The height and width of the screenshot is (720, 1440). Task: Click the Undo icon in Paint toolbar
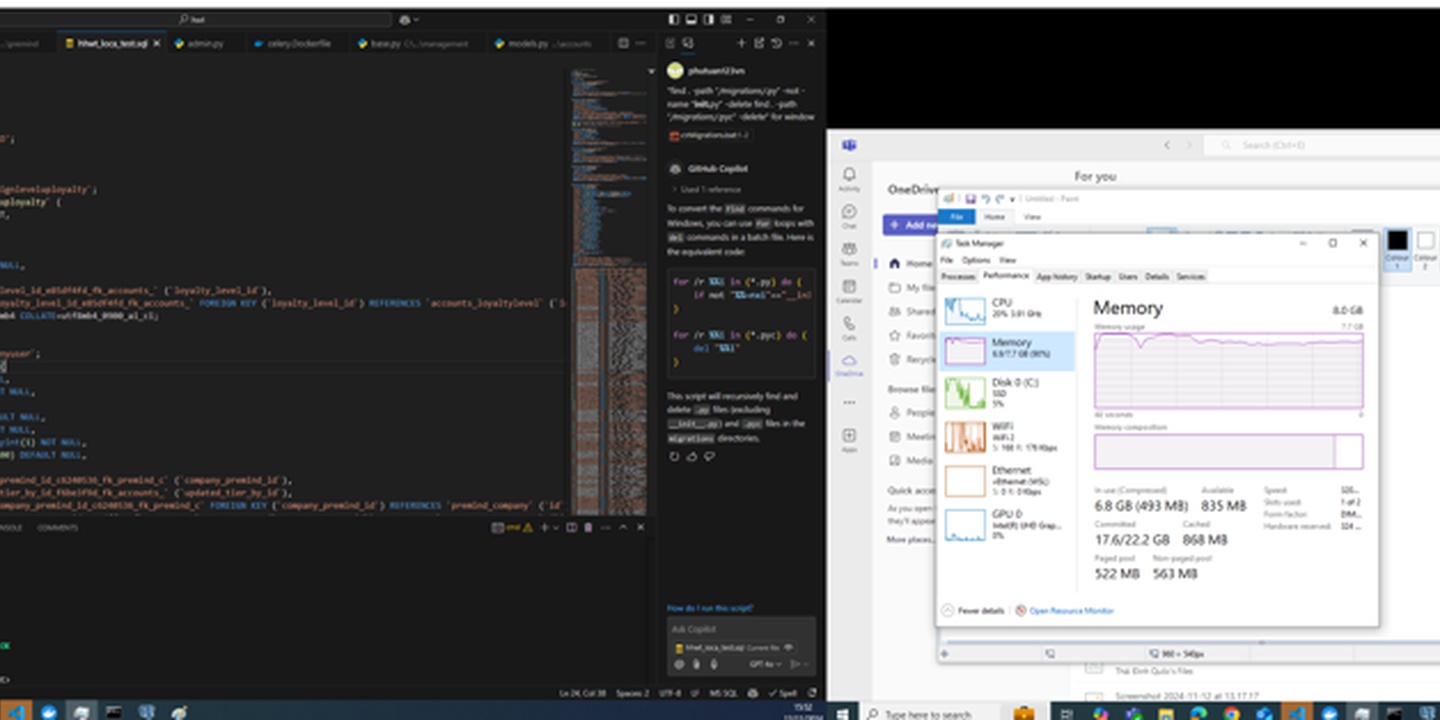click(988, 198)
